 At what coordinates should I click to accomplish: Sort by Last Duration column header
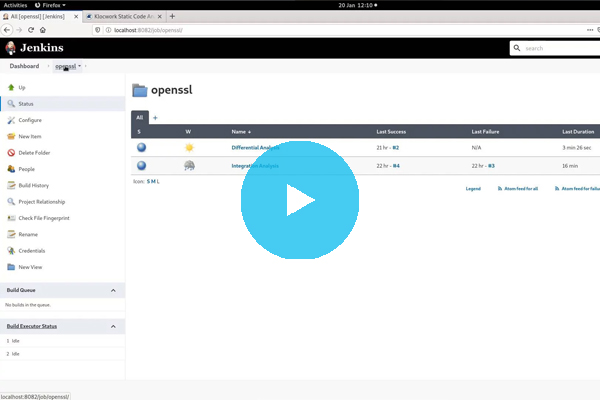click(x=578, y=132)
